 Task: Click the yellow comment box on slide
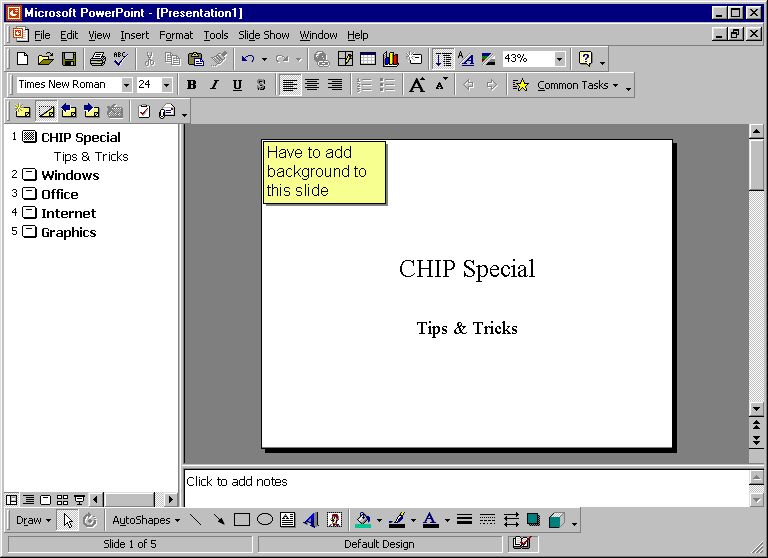point(324,172)
